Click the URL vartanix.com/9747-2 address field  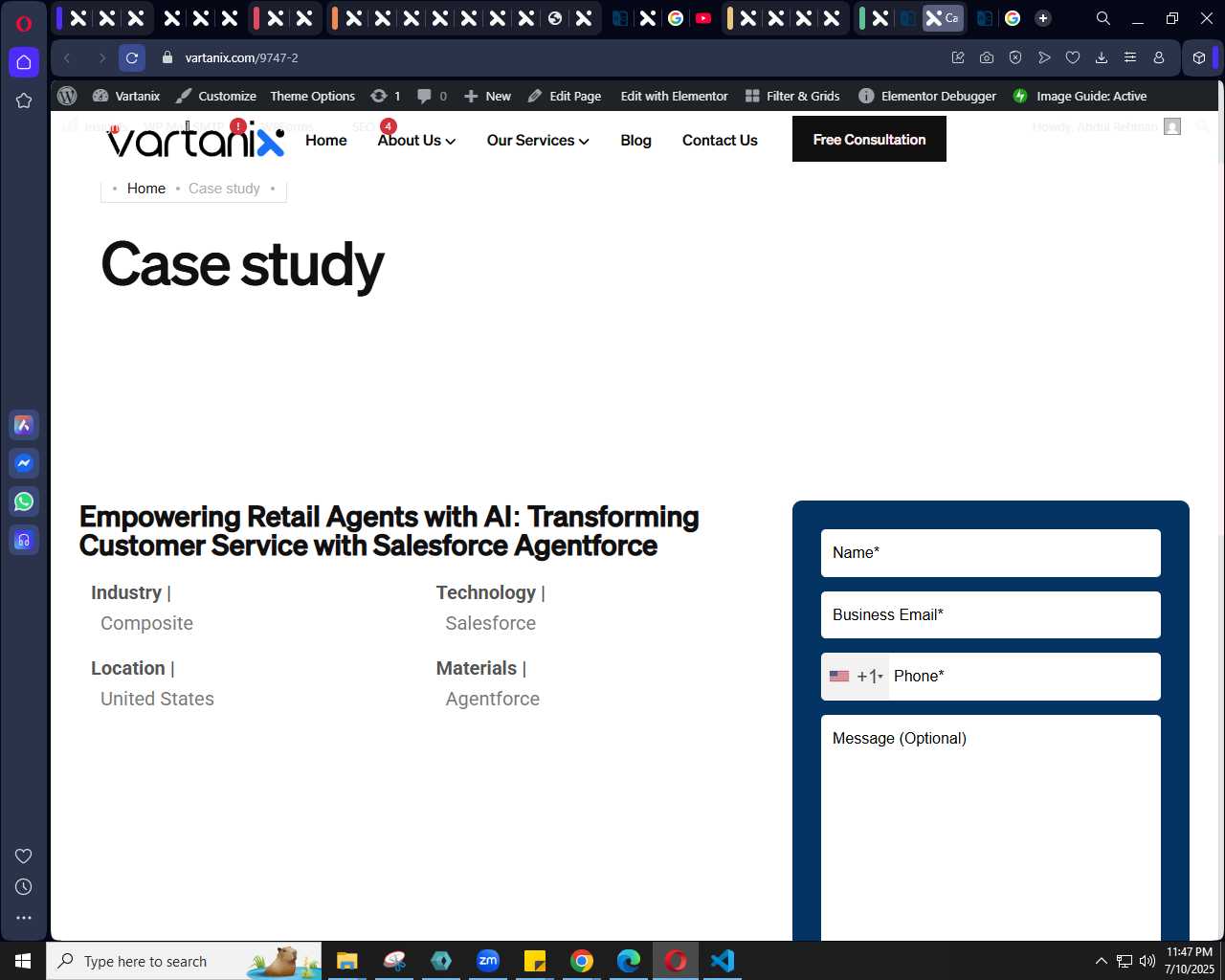coord(241,57)
